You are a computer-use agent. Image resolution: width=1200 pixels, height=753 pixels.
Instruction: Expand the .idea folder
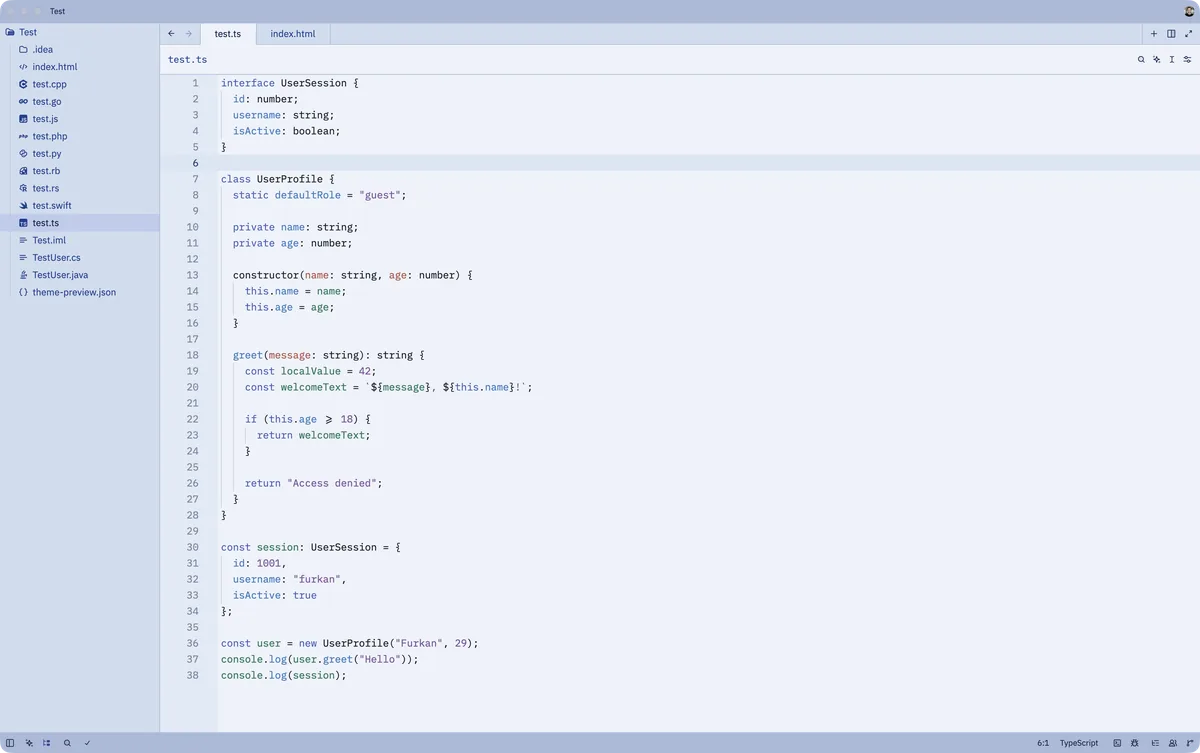80,49
